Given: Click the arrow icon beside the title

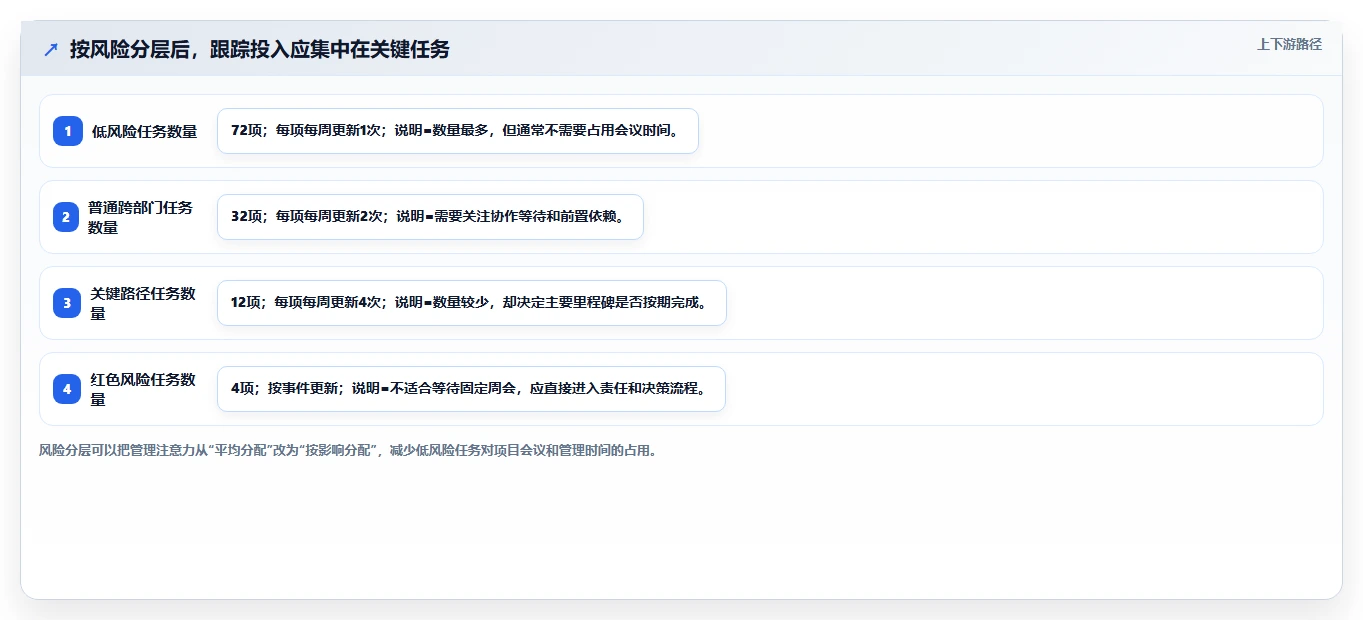Looking at the screenshot, I should click(51, 50).
